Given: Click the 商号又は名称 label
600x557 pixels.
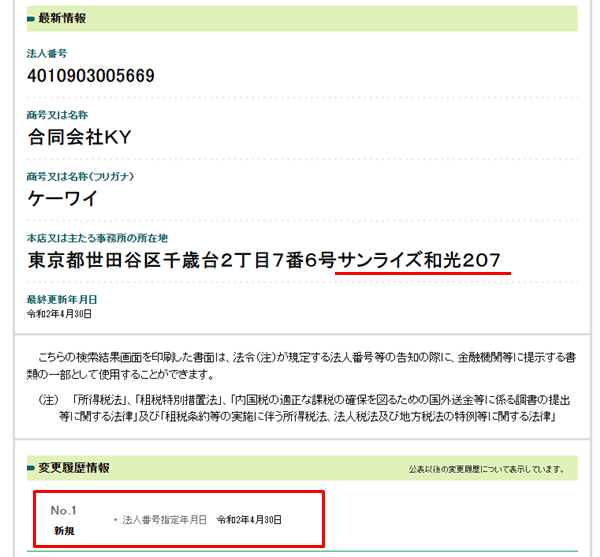Looking at the screenshot, I should pyautogui.click(x=57, y=115).
